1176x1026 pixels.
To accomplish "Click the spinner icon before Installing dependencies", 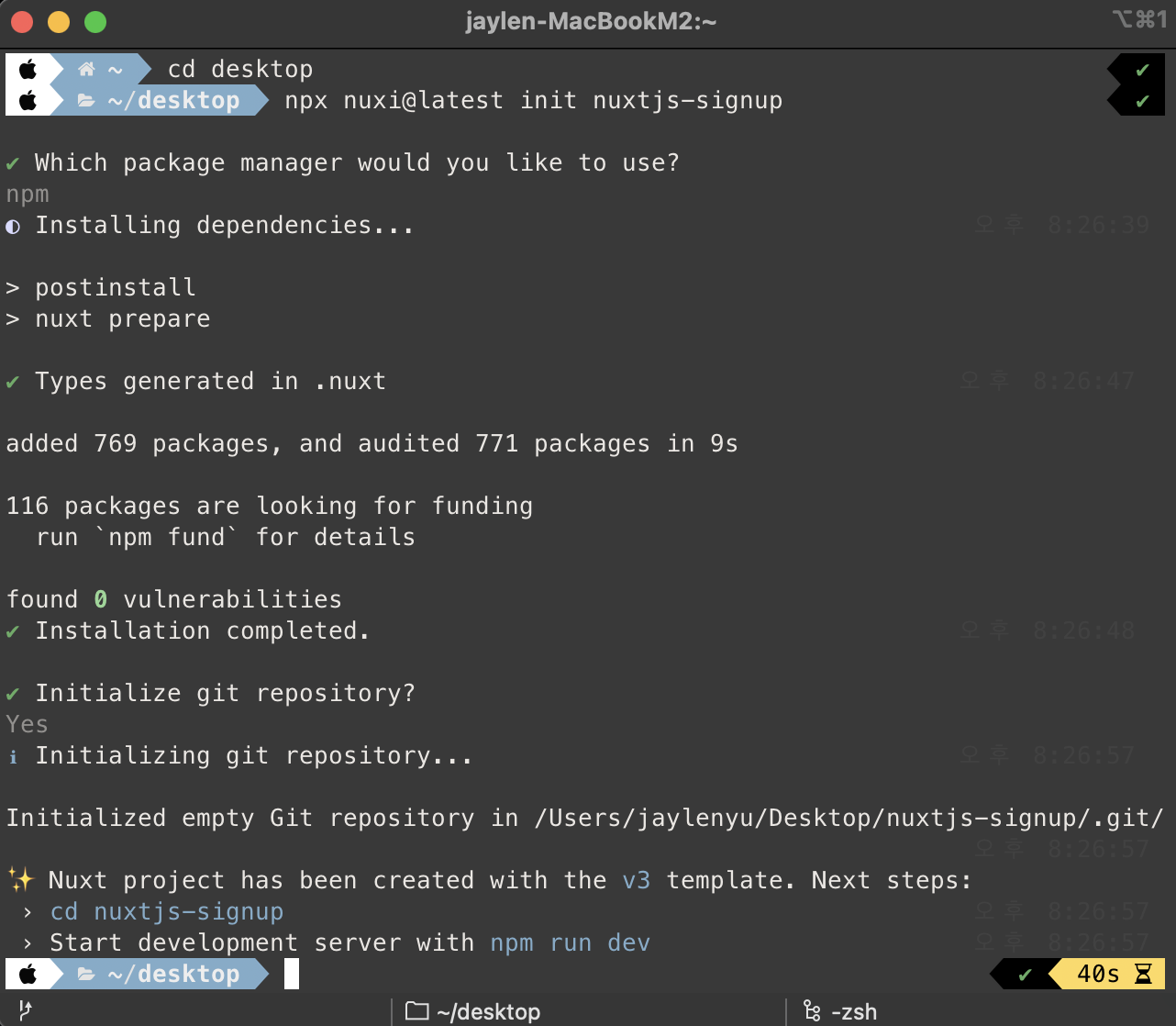I will (x=13, y=226).
